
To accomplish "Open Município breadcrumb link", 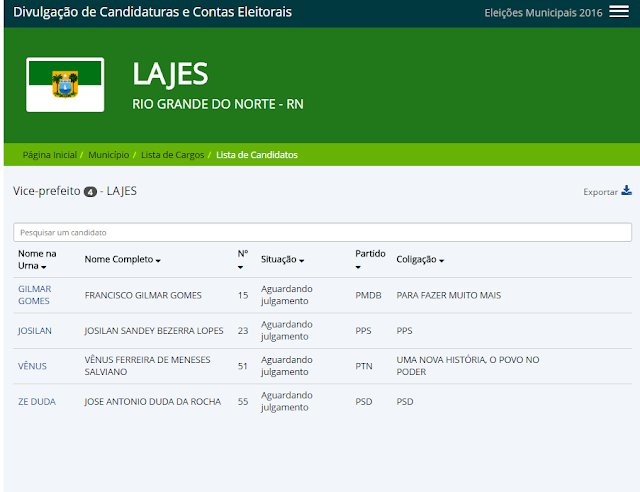I will pyautogui.click(x=109, y=155).
